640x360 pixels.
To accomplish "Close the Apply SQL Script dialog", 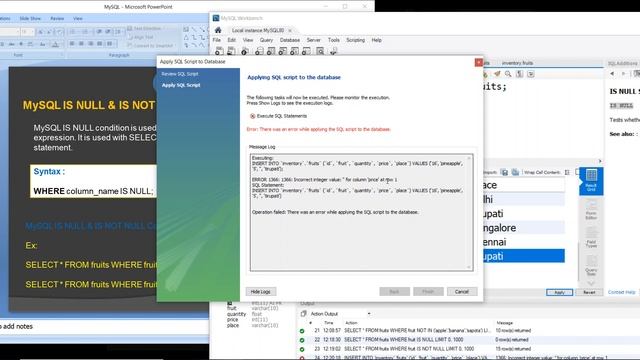I will coord(479,62).
